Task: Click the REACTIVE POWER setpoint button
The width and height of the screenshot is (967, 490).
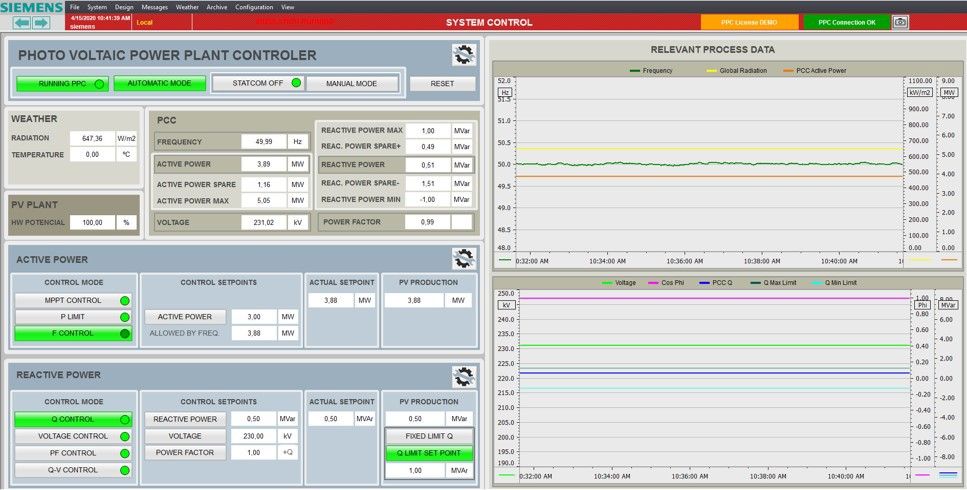Action: [x=185, y=419]
